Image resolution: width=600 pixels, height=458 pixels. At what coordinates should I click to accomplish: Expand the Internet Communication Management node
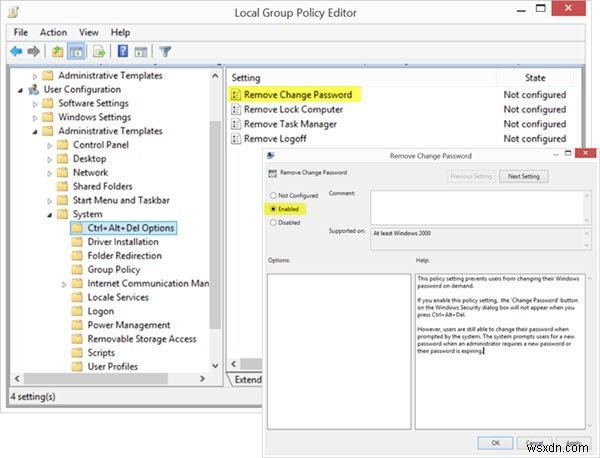[x=64, y=284]
